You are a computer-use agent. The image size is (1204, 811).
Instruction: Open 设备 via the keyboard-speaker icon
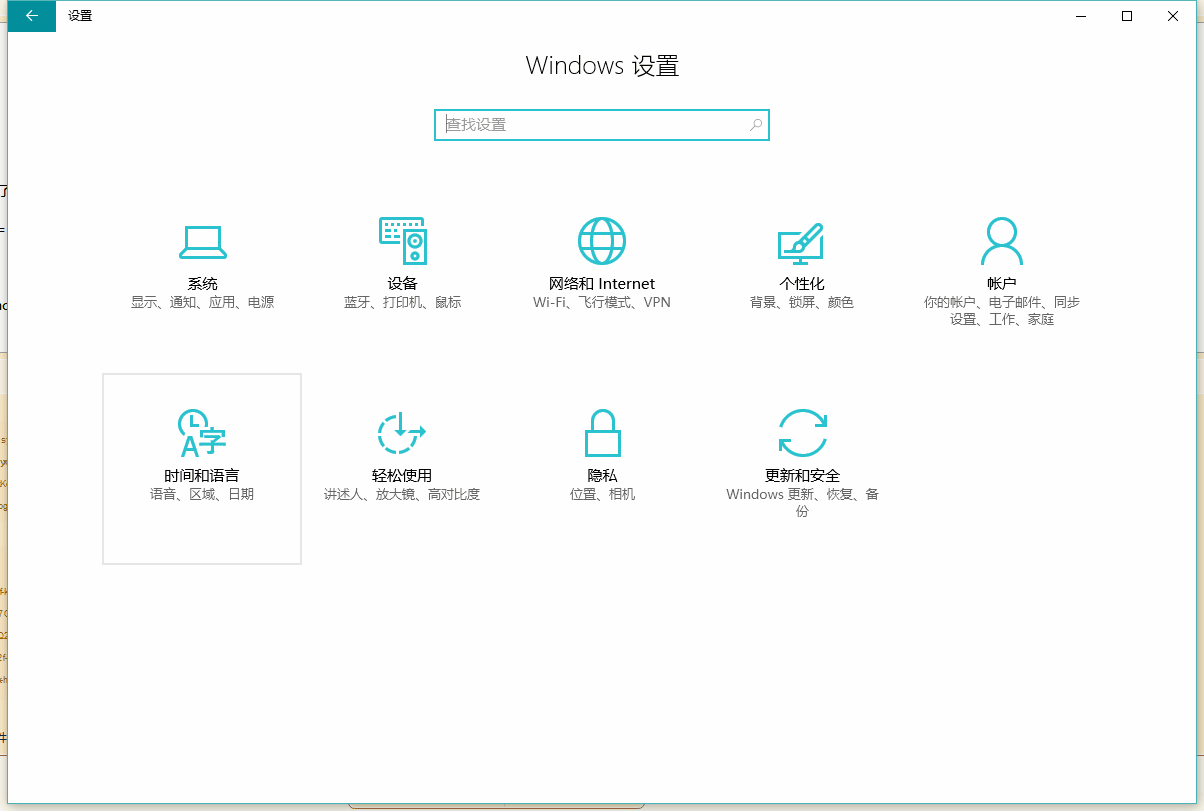402,241
